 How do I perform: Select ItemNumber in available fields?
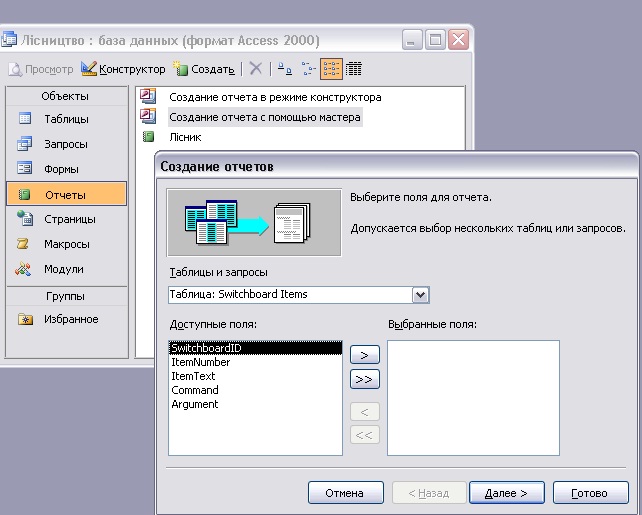click(255, 362)
